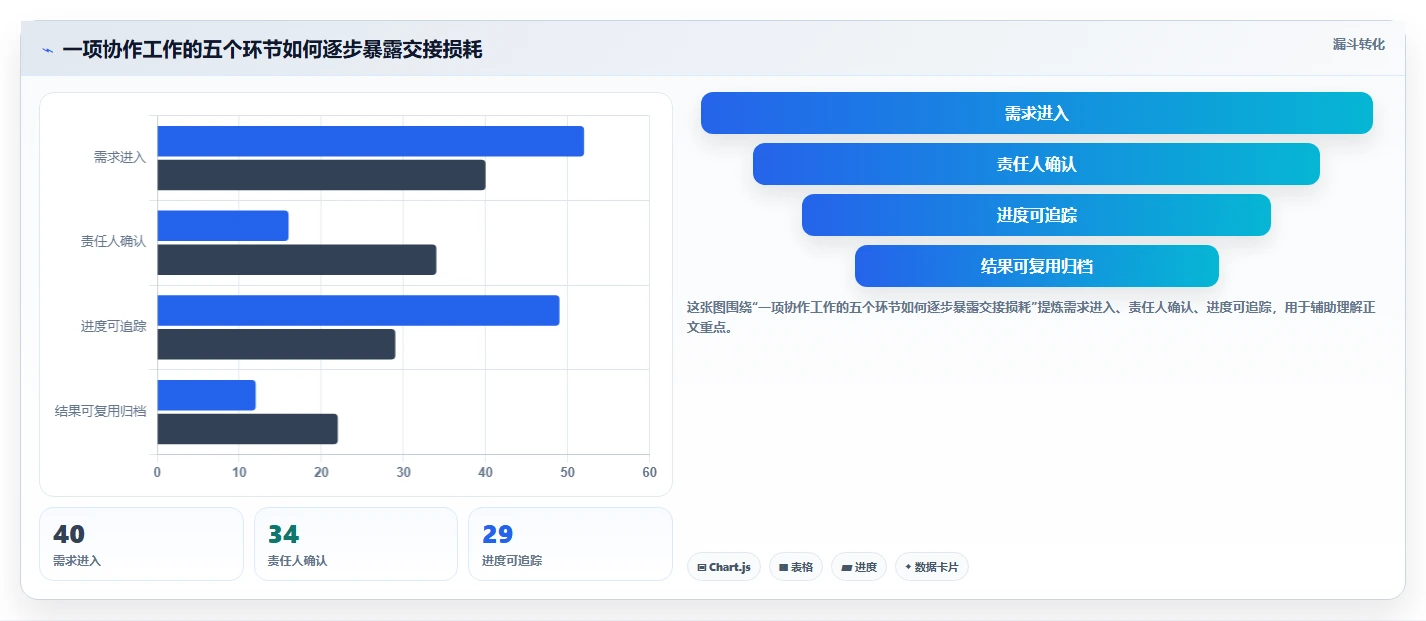Click the lightning icon beside the title

click(x=47, y=50)
